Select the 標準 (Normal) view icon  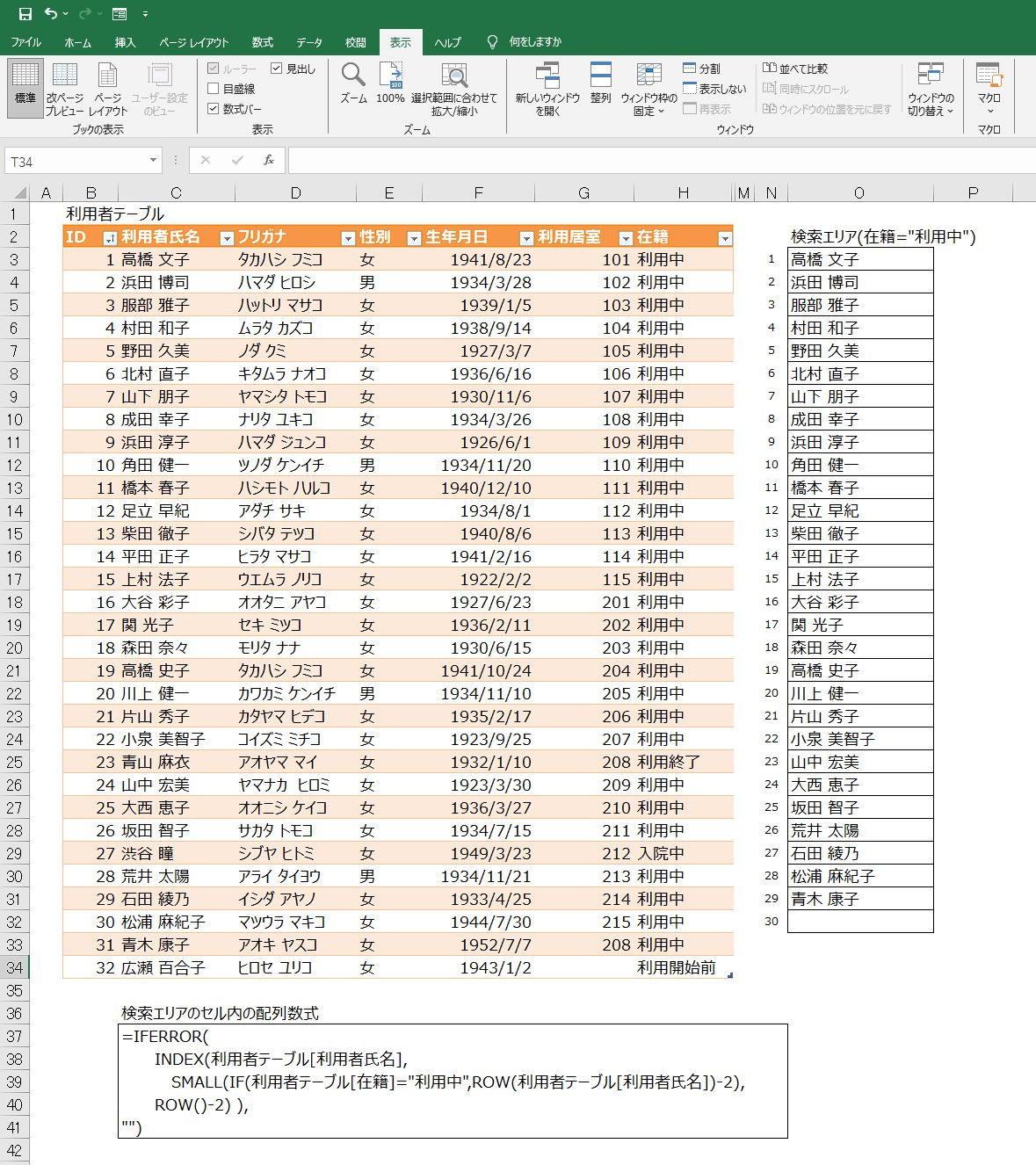point(25,86)
